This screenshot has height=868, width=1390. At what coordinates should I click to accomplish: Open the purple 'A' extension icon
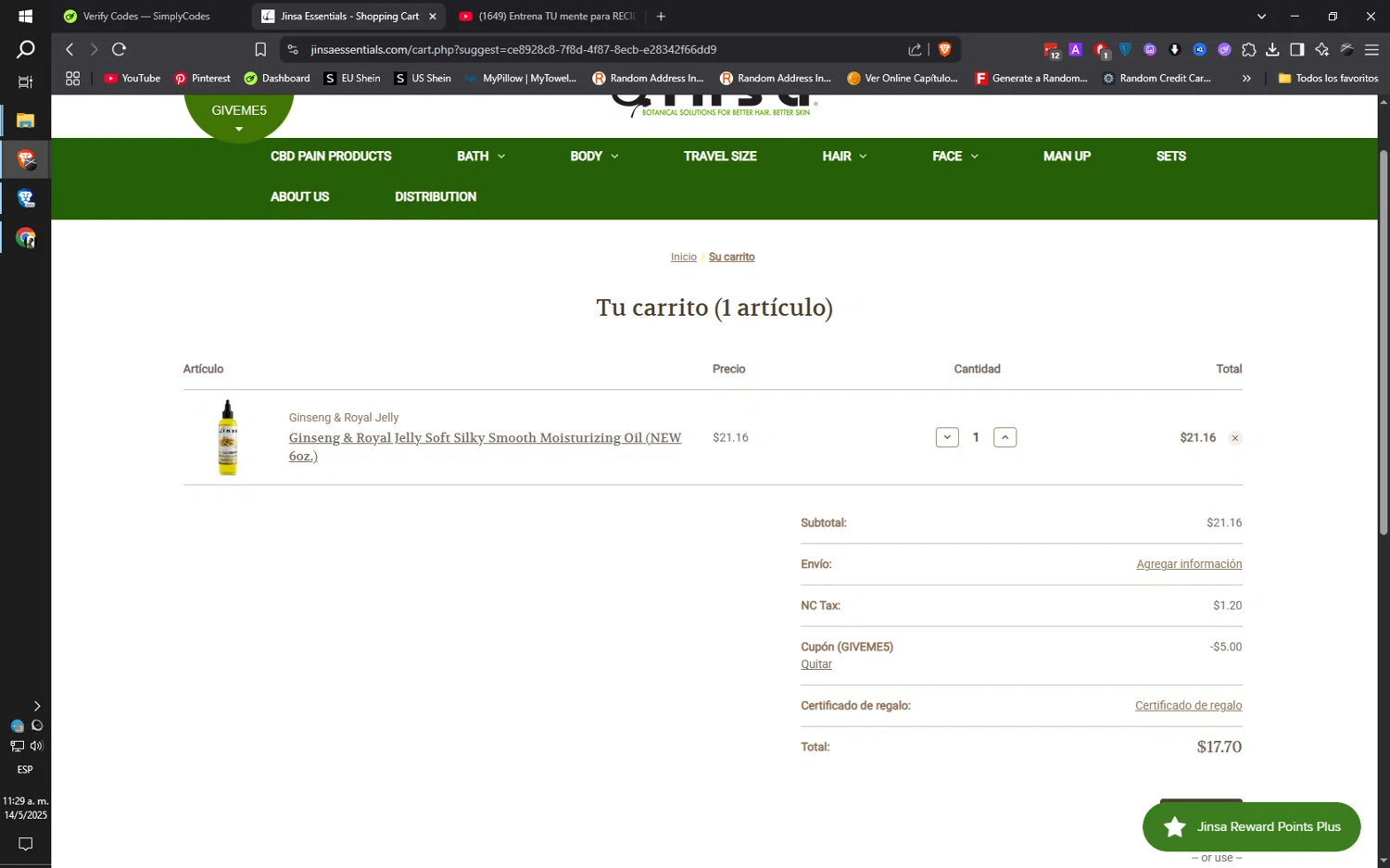coord(1075,49)
